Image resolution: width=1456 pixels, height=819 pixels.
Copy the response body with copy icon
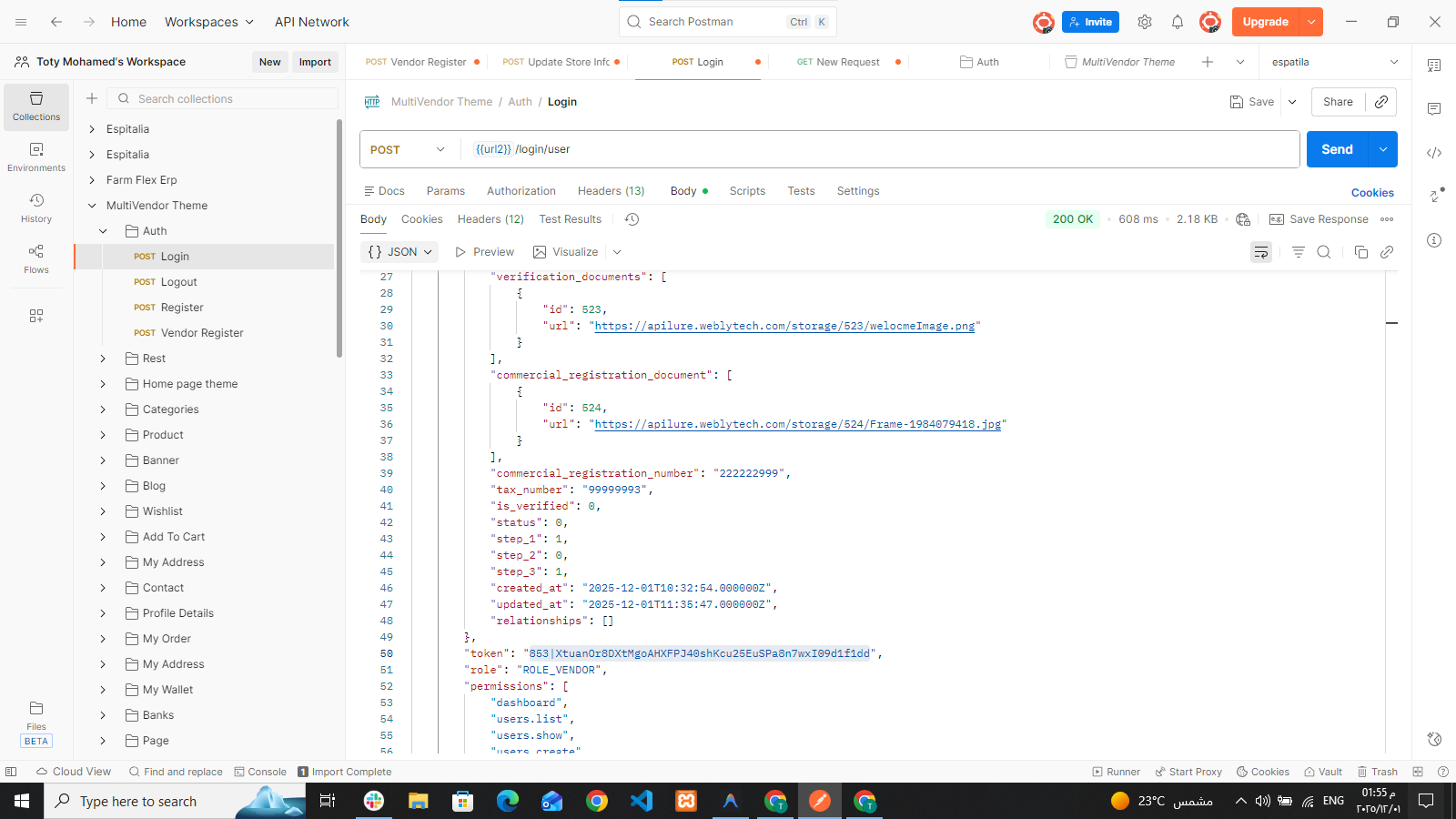pyautogui.click(x=1361, y=252)
